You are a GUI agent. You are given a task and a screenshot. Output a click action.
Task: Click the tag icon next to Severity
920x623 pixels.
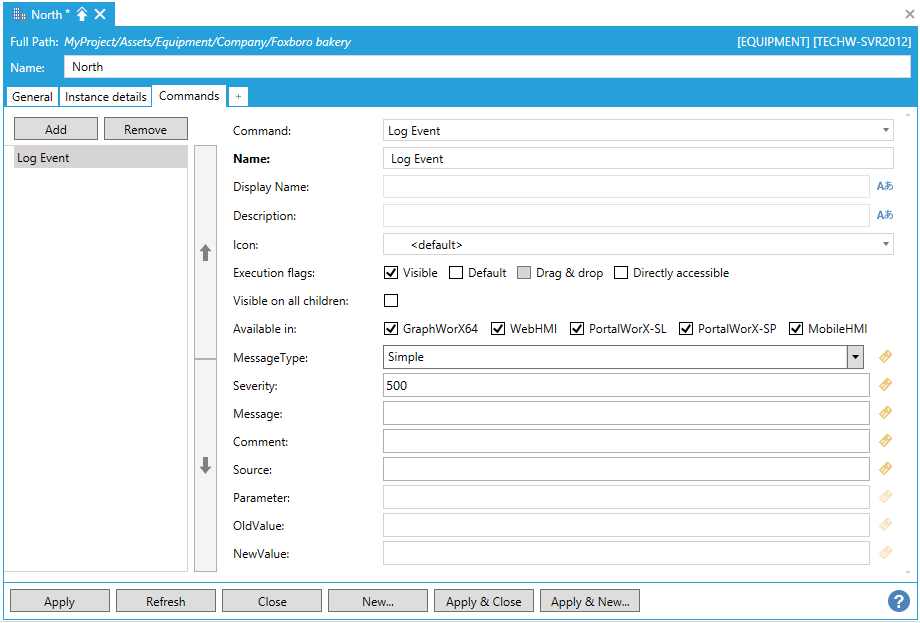point(884,385)
